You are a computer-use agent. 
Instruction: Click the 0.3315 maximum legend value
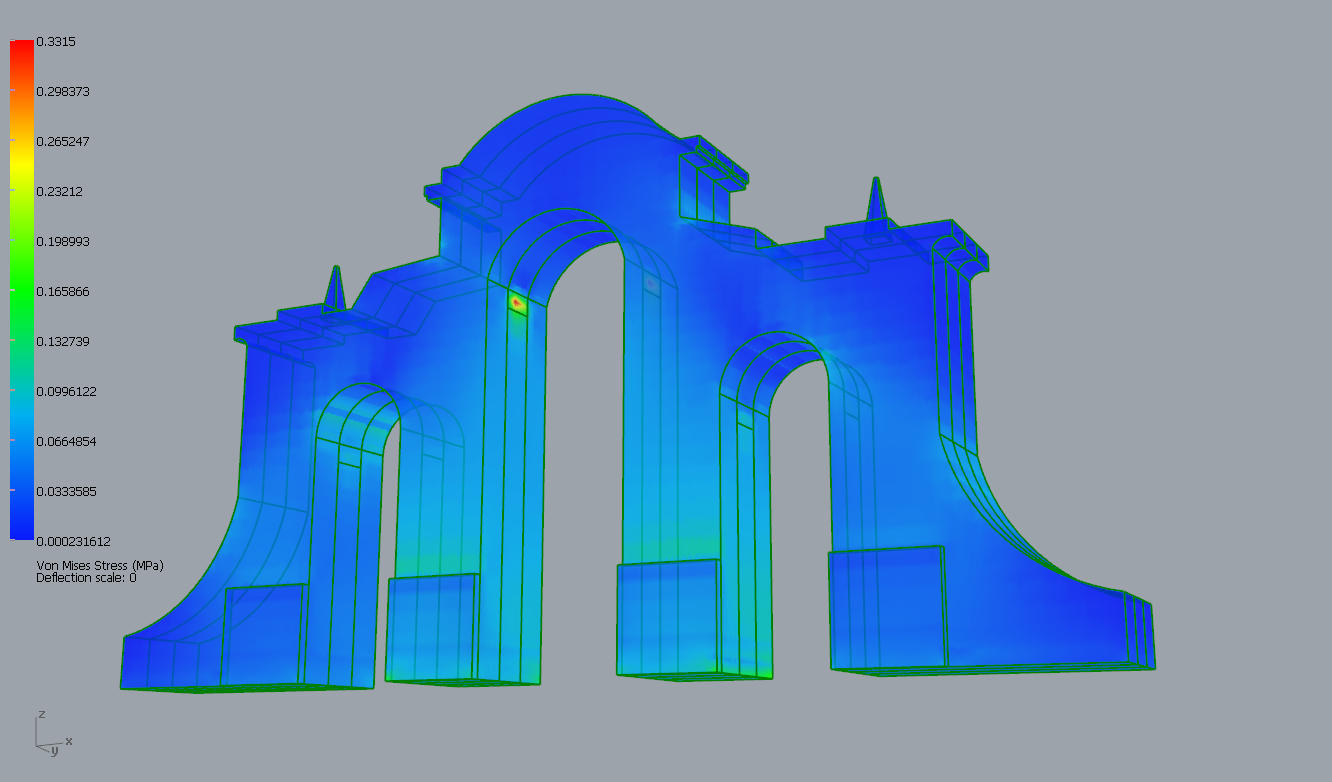56,41
